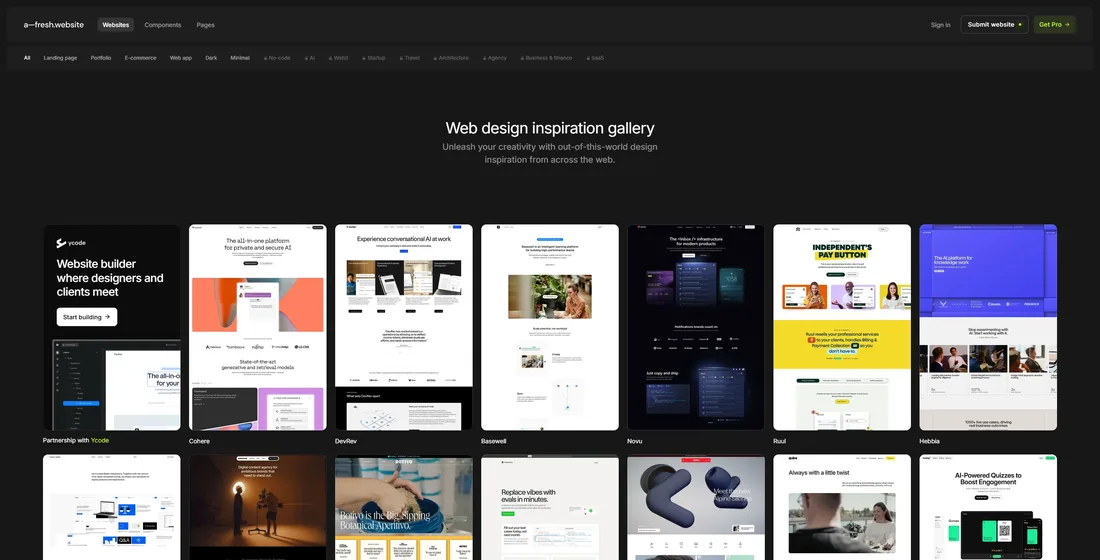Image resolution: width=1100 pixels, height=560 pixels.
Task: Open the Novu website thumbnail
Action: pyautogui.click(x=696, y=327)
